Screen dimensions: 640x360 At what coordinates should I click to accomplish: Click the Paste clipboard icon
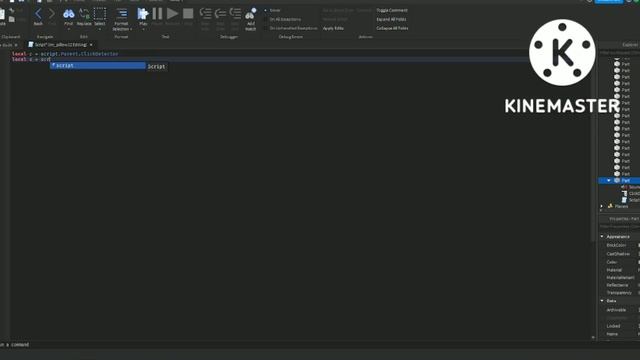click(x=2, y=15)
